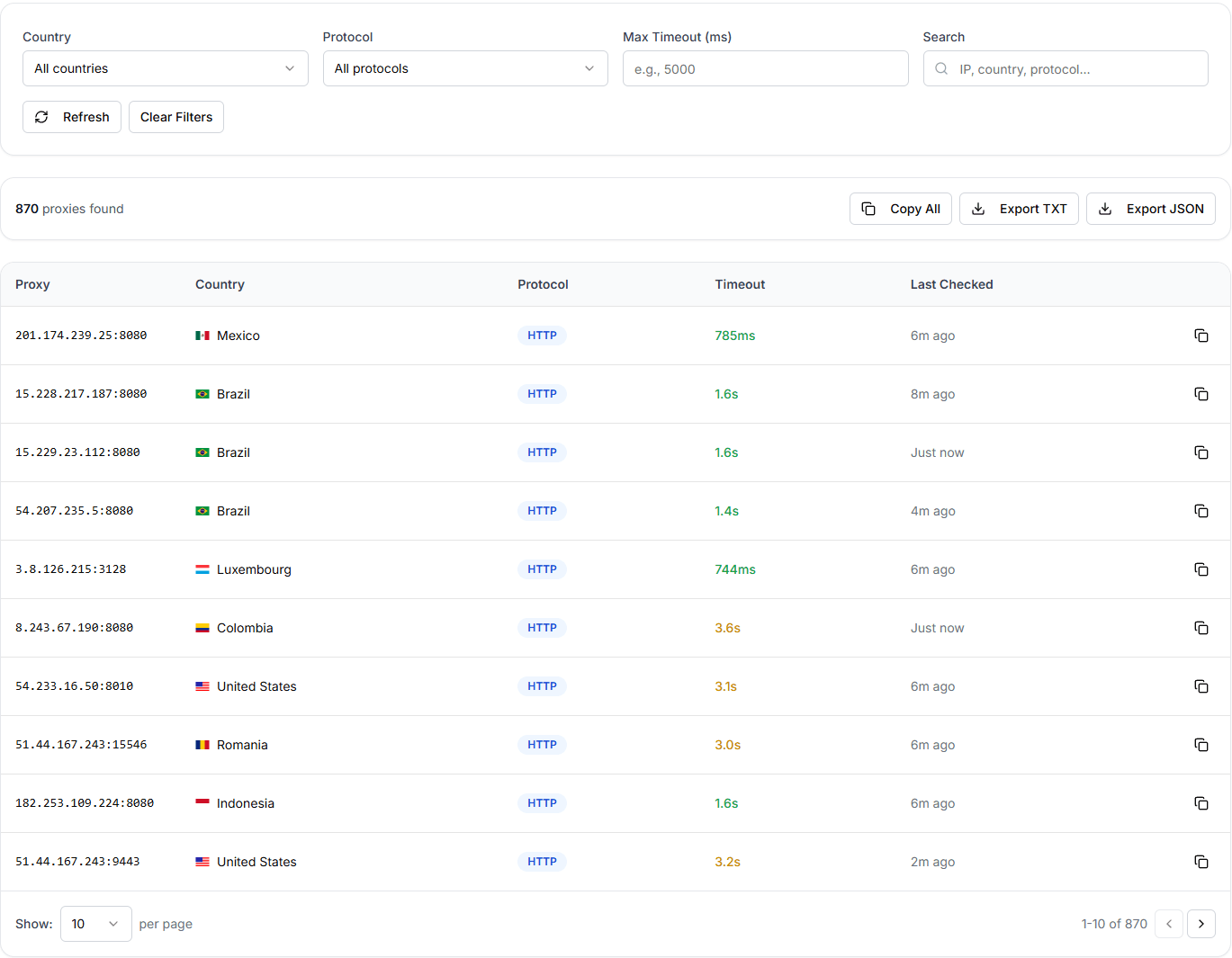Click the 8m ago last checked value

[933, 394]
